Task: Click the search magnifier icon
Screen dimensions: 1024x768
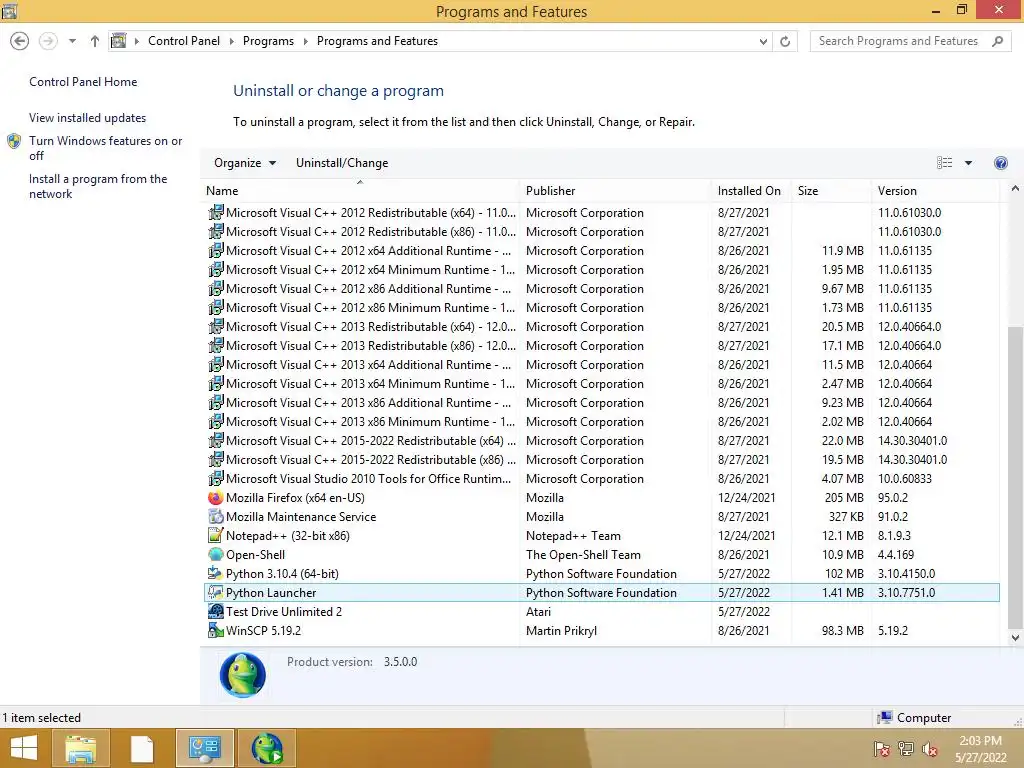Action: (997, 41)
